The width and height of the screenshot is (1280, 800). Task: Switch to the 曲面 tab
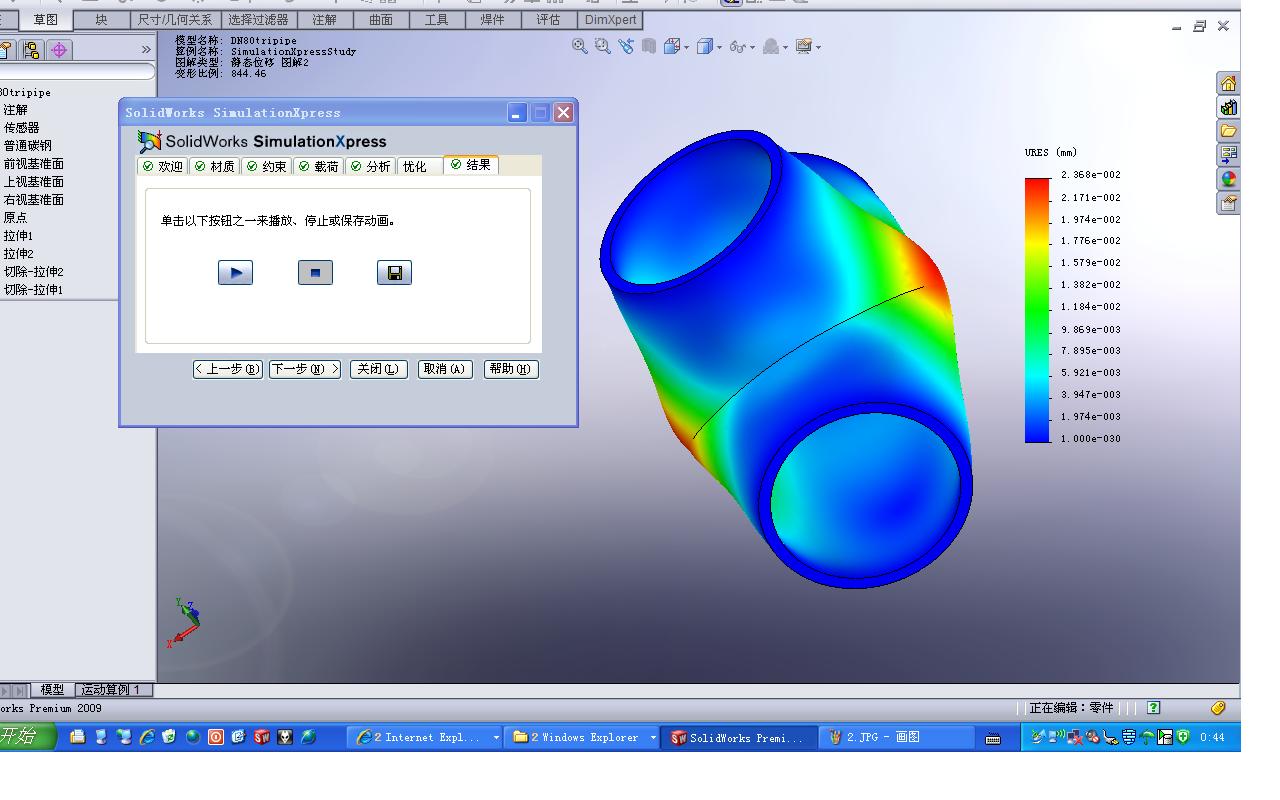point(380,20)
